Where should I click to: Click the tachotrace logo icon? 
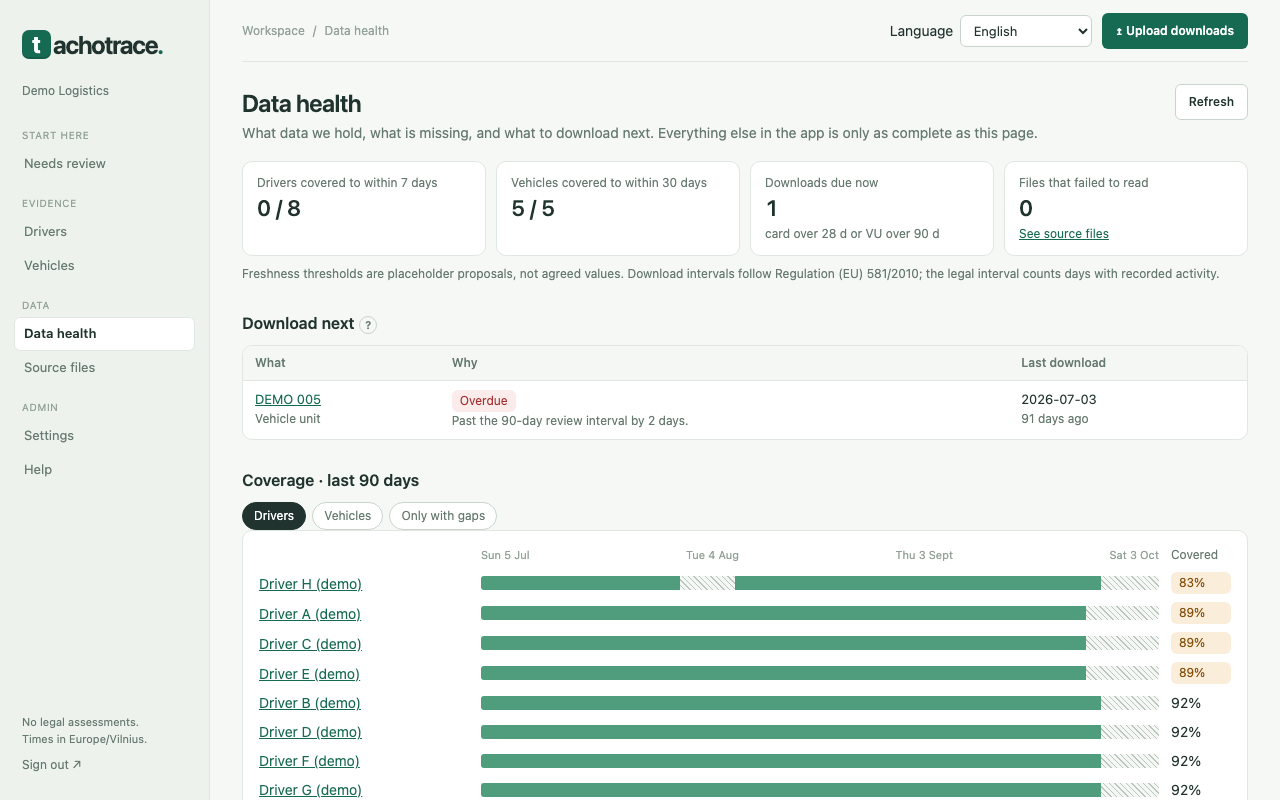(36, 44)
